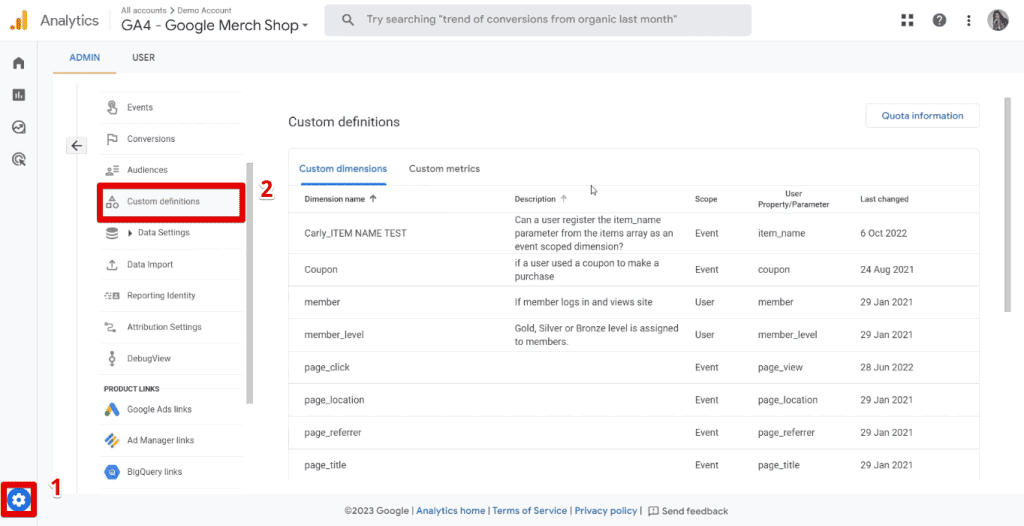Image resolution: width=1024 pixels, height=526 pixels.
Task: Open the three-dot more options menu
Action: click(969, 20)
